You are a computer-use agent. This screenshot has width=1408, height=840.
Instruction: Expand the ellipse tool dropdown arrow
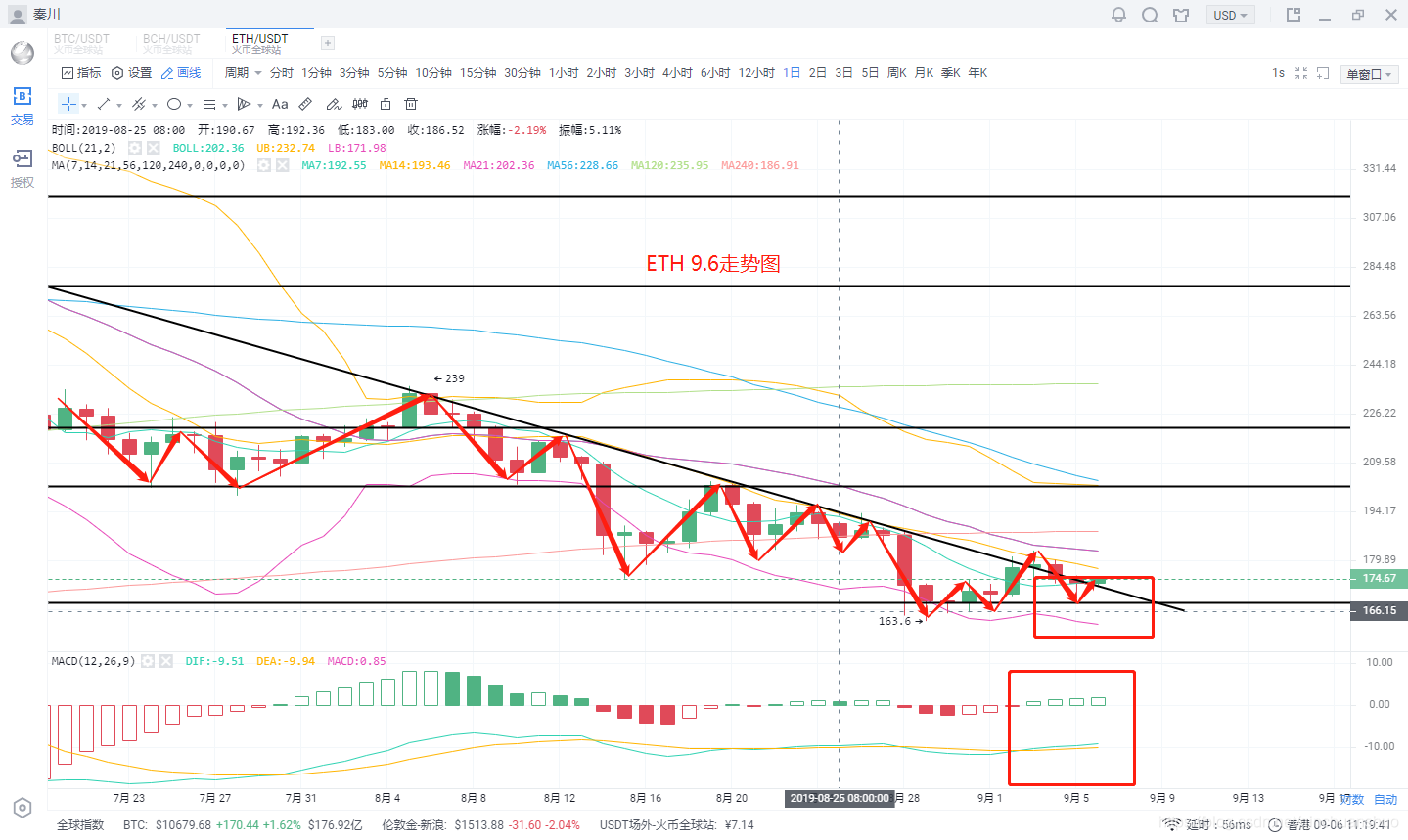click(190, 105)
